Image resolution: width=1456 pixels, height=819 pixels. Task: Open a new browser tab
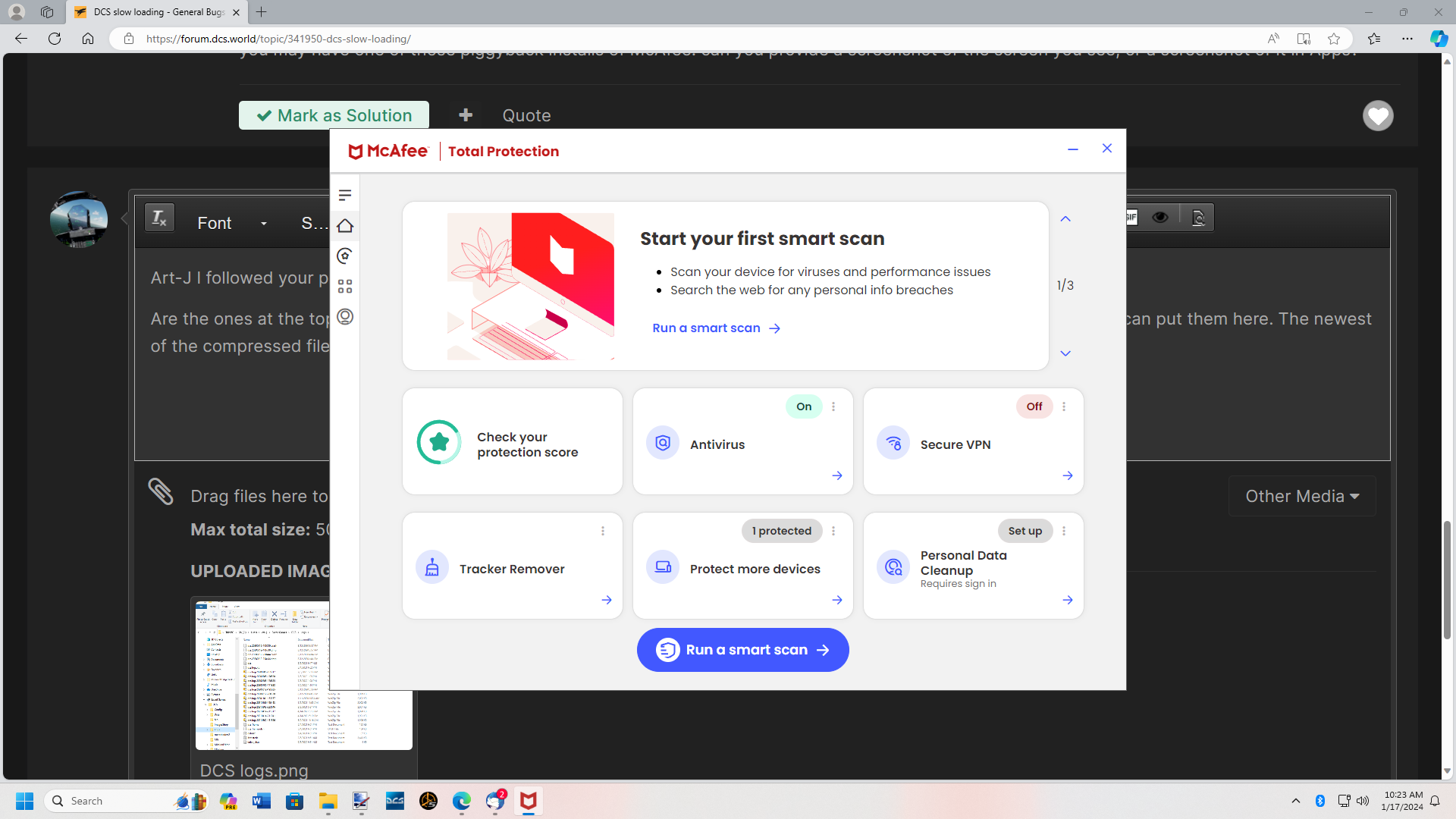pyautogui.click(x=262, y=12)
